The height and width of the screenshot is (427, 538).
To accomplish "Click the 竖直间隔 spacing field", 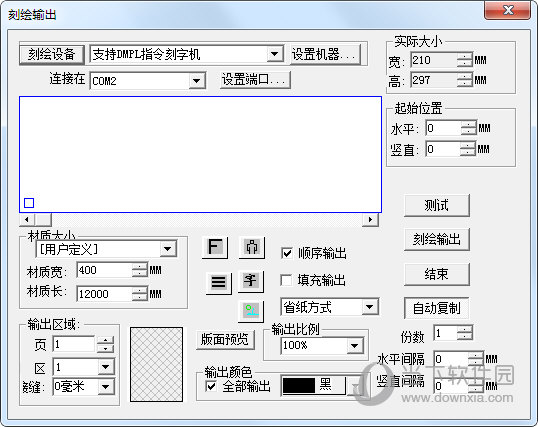I will coord(451,386).
